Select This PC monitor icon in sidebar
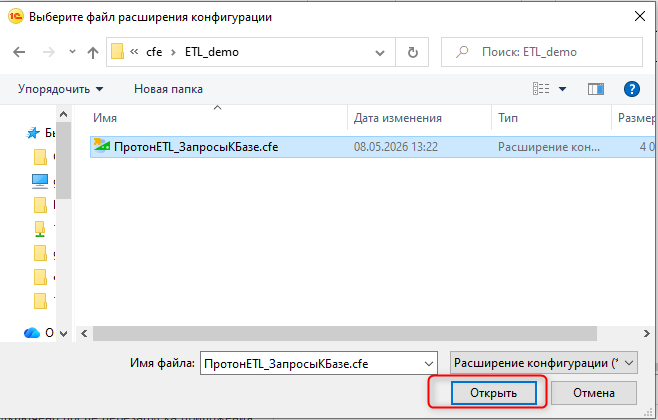 (x=40, y=181)
